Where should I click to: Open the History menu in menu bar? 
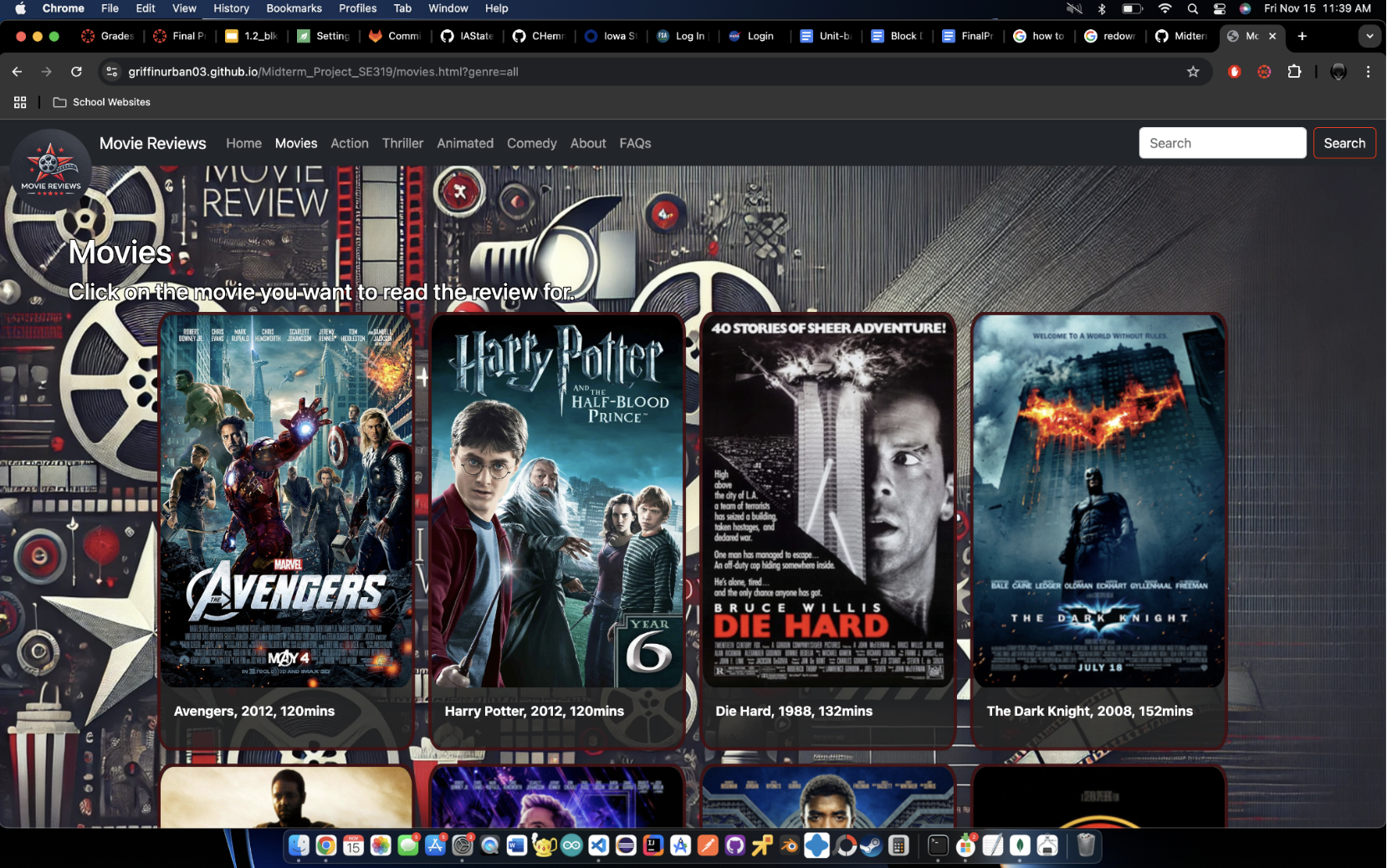pyautogui.click(x=231, y=8)
